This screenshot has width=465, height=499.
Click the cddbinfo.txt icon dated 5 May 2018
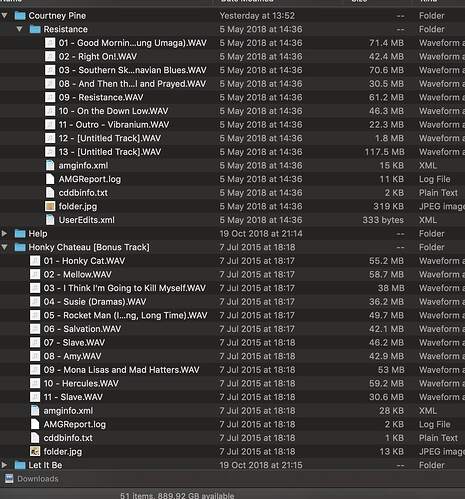click(50, 193)
